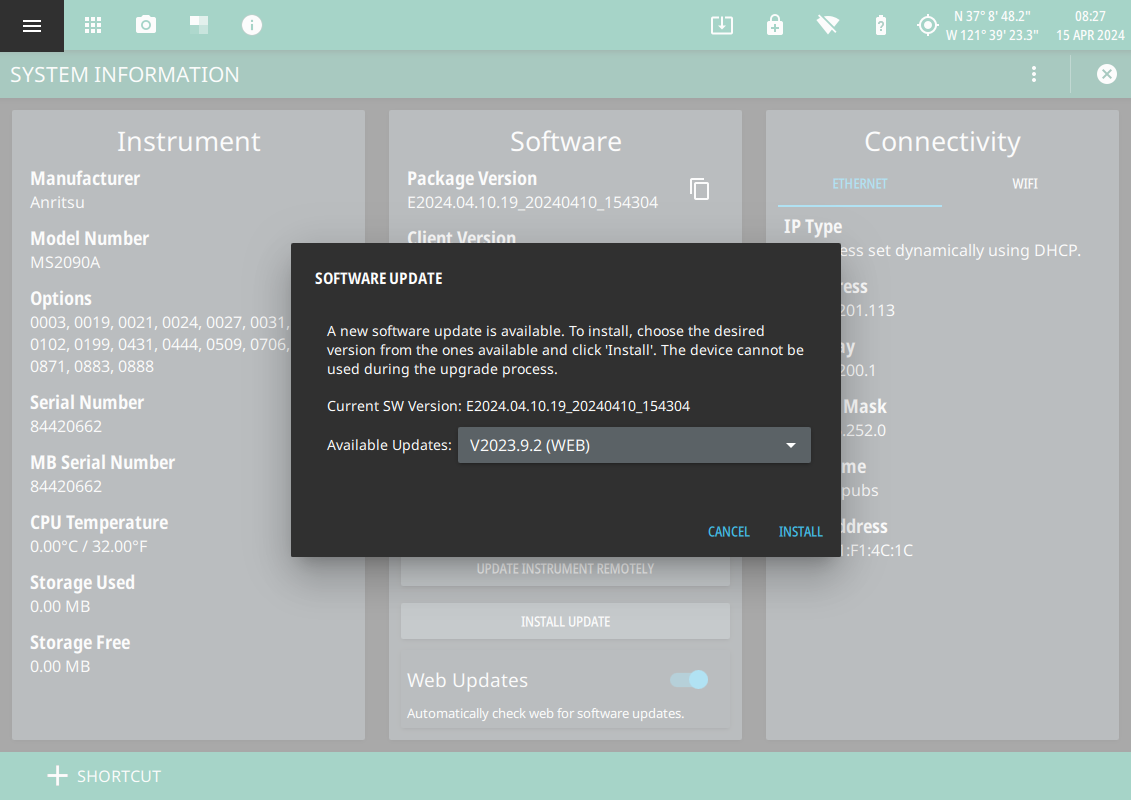
Task: Click the INSTALL UPDATE button
Action: click(x=565, y=622)
